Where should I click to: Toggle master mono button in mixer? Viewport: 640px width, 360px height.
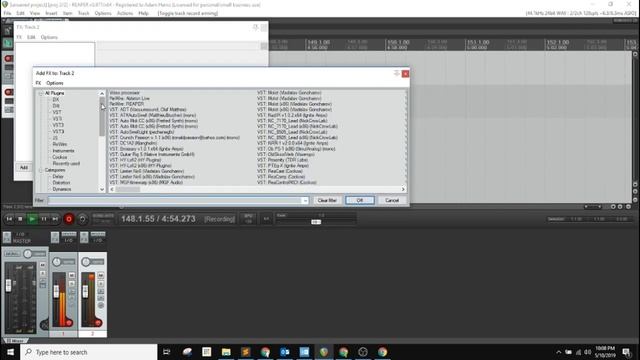[12, 254]
